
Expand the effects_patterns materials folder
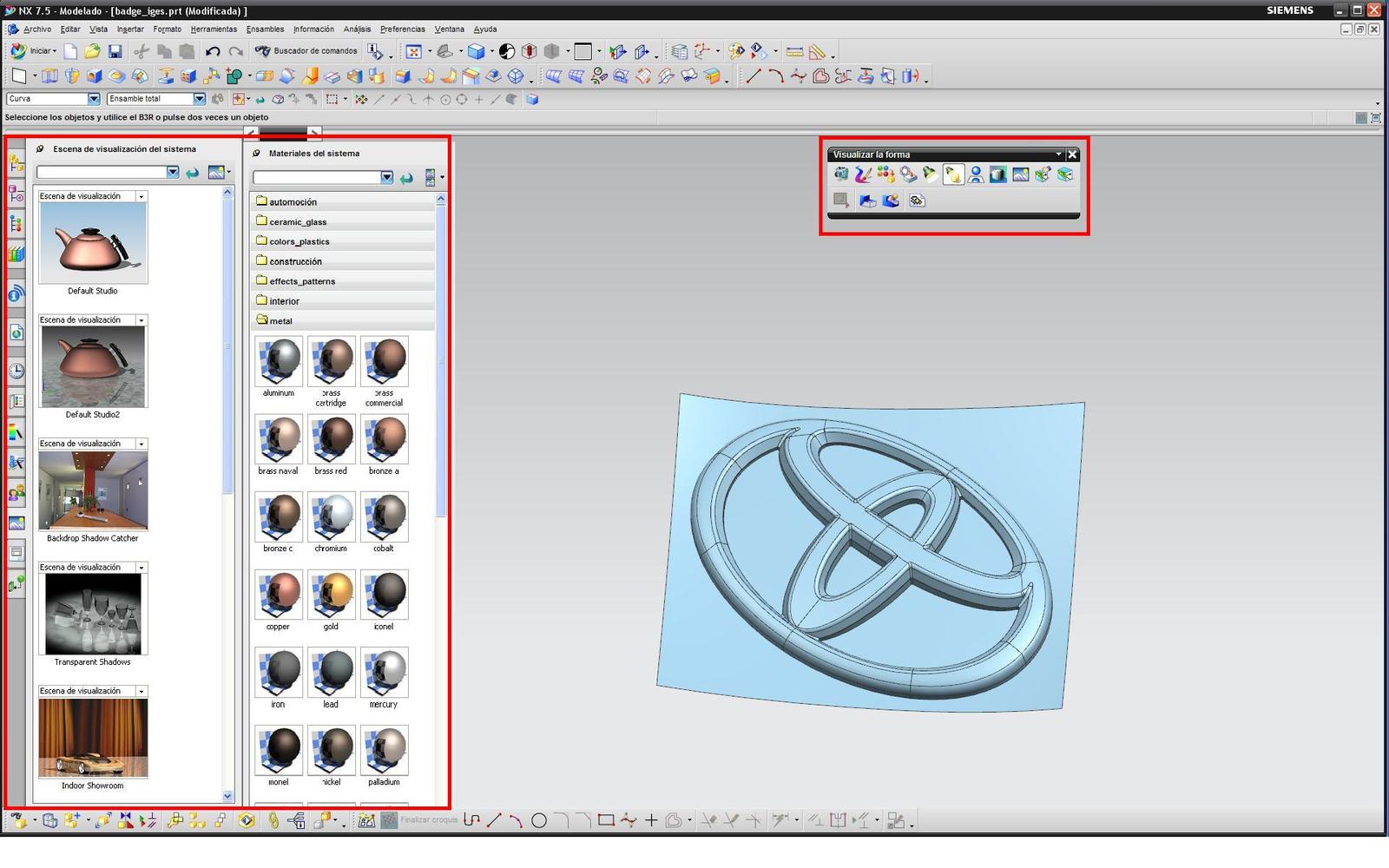343,281
